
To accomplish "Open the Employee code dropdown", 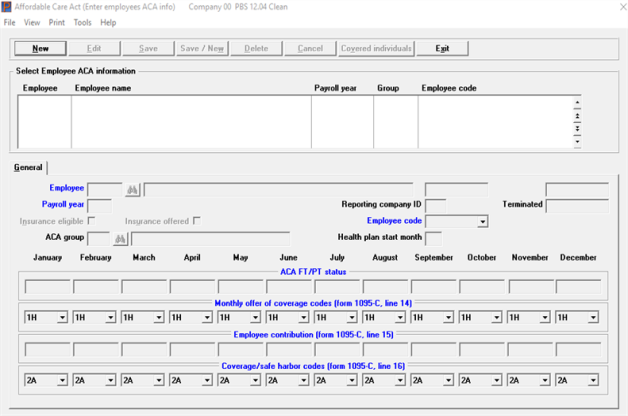I will tap(483, 221).
